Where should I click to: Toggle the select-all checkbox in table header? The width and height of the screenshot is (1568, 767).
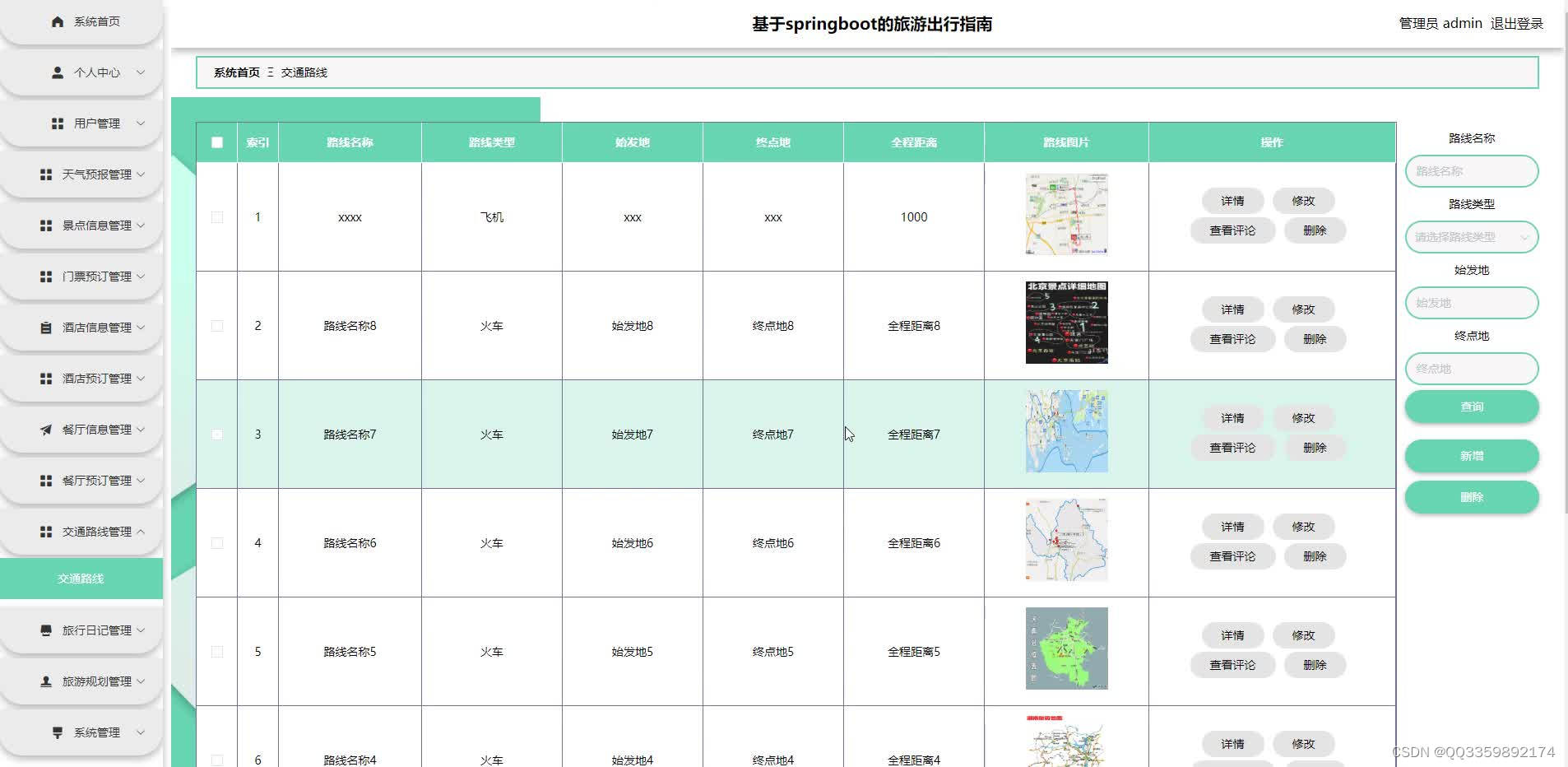point(217,142)
